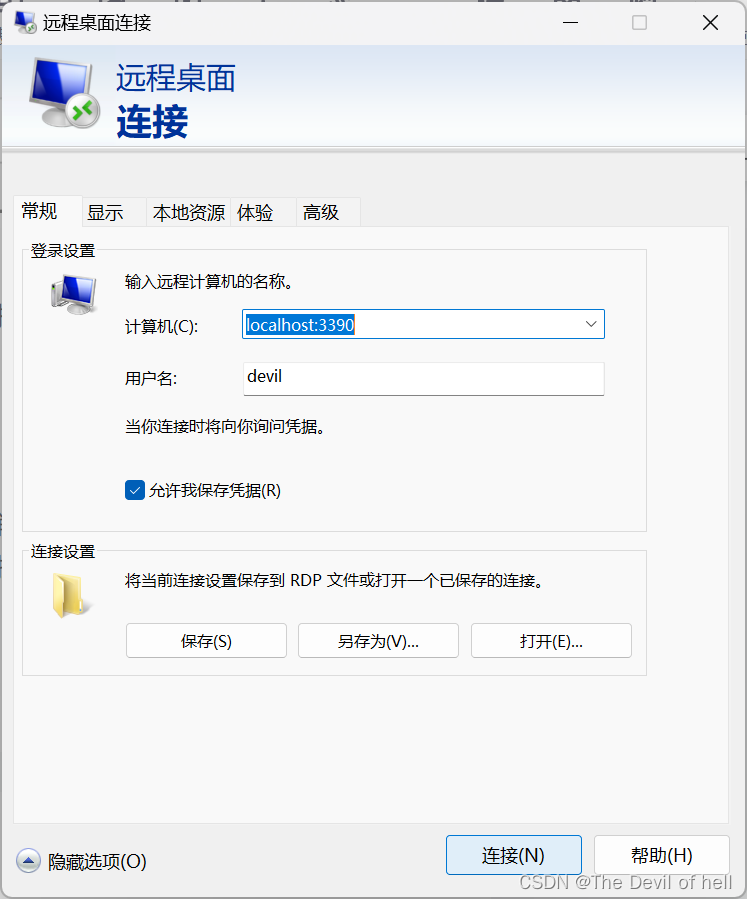The width and height of the screenshot is (747, 899).
Task: Click the computer icon in 登录设置
Action: pyautogui.click(x=73, y=294)
